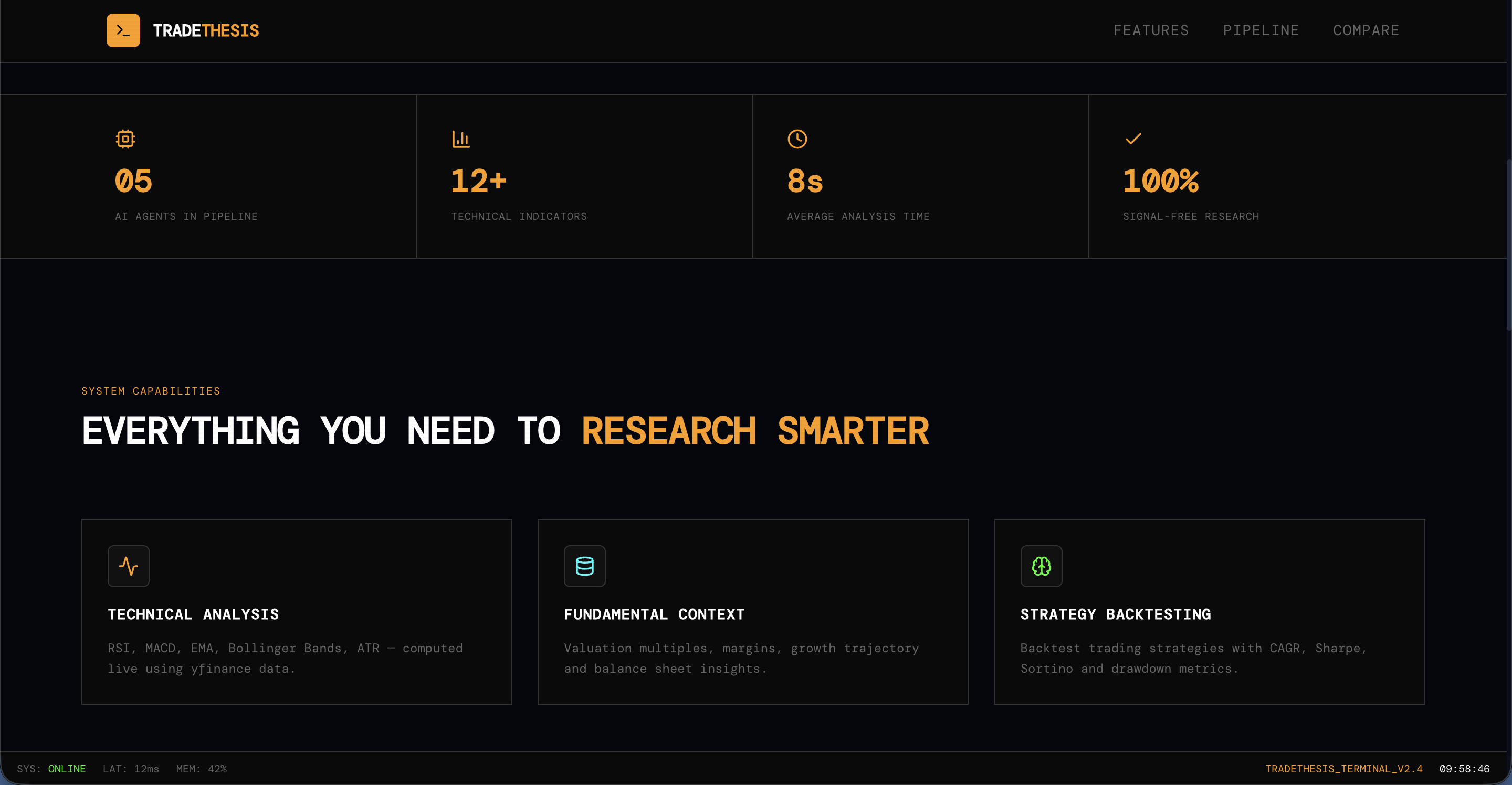The height and width of the screenshot is (785, 1512).
Task: Select the brain icon on Strategy Backtesting card
Action: pyautogui.click(x=1041, y=566)
